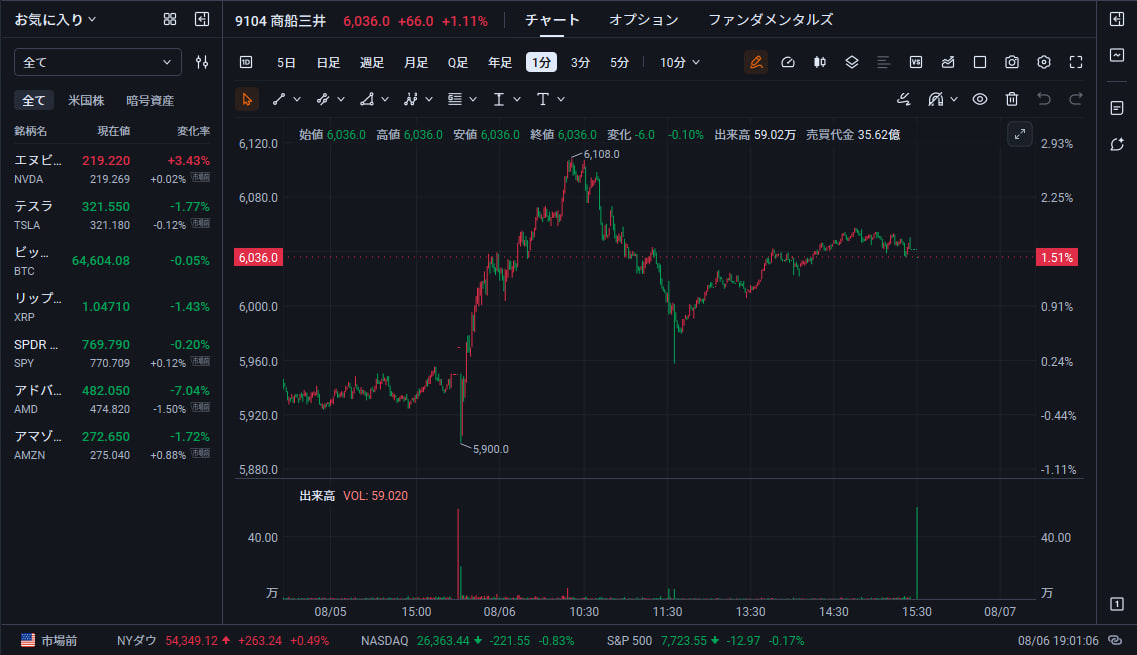Open the テスラ TSLA watchlist row

tap(112, 215)
